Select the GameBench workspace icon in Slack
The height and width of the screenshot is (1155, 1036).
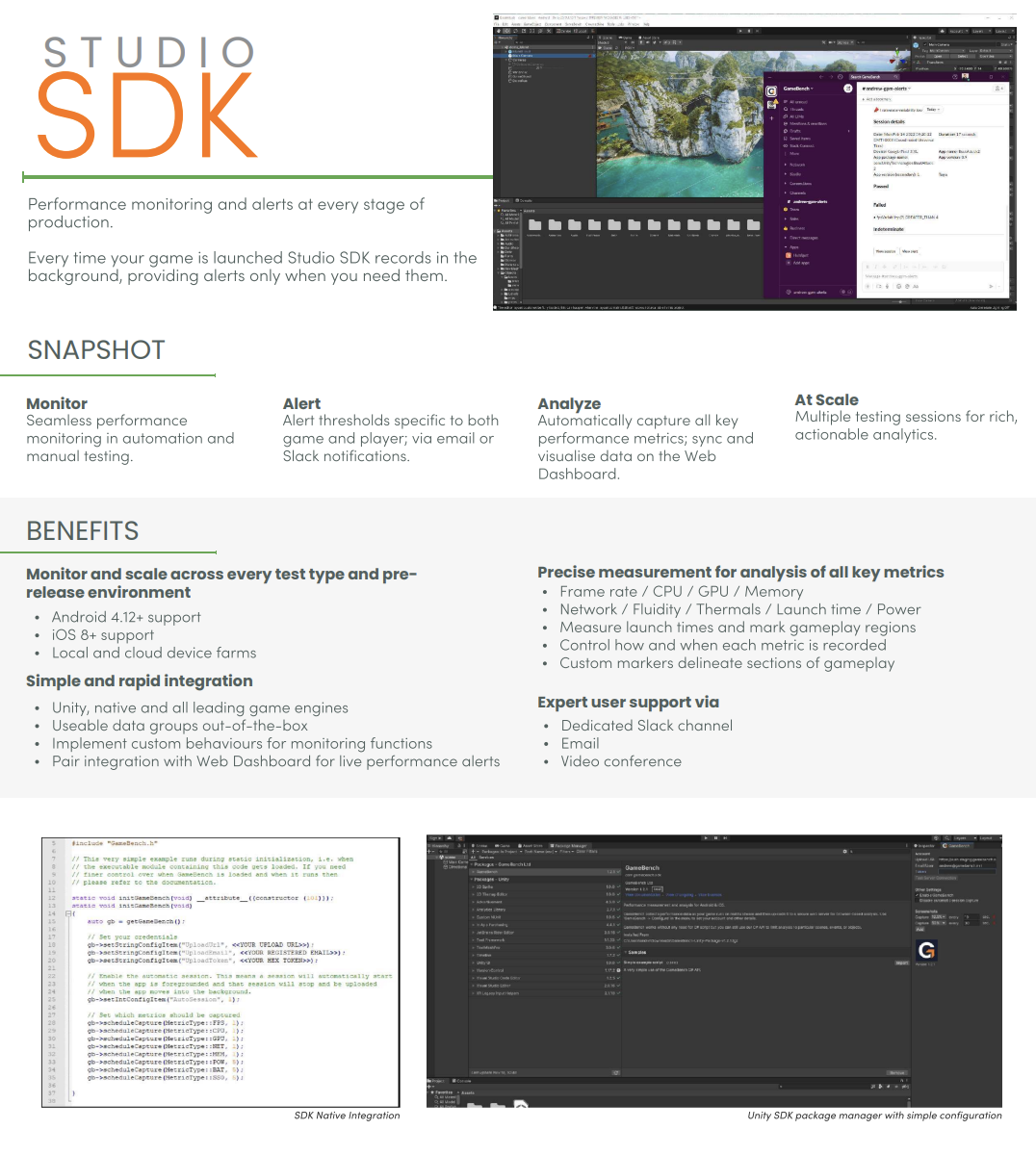771,91
